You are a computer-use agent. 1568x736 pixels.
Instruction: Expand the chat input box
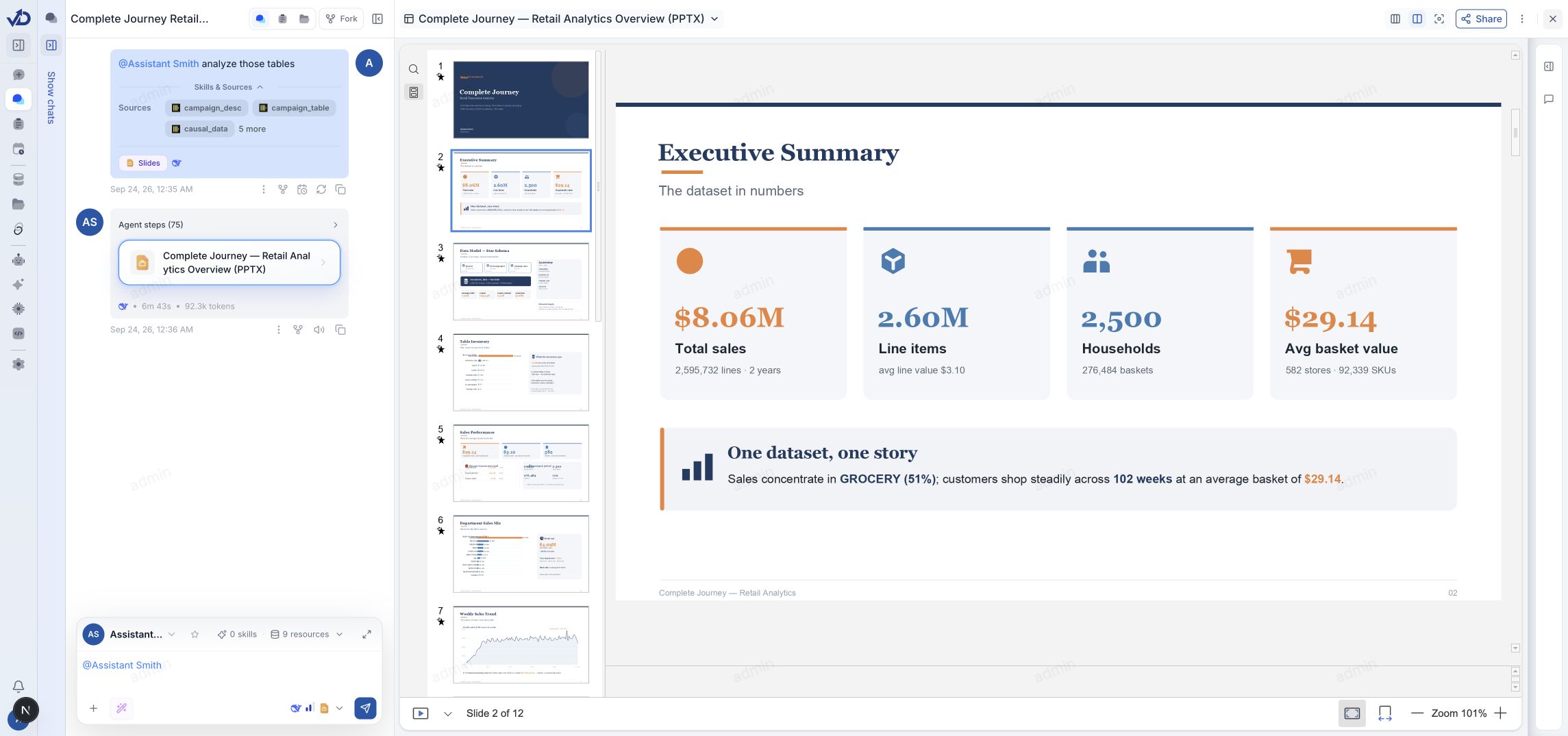366,634
